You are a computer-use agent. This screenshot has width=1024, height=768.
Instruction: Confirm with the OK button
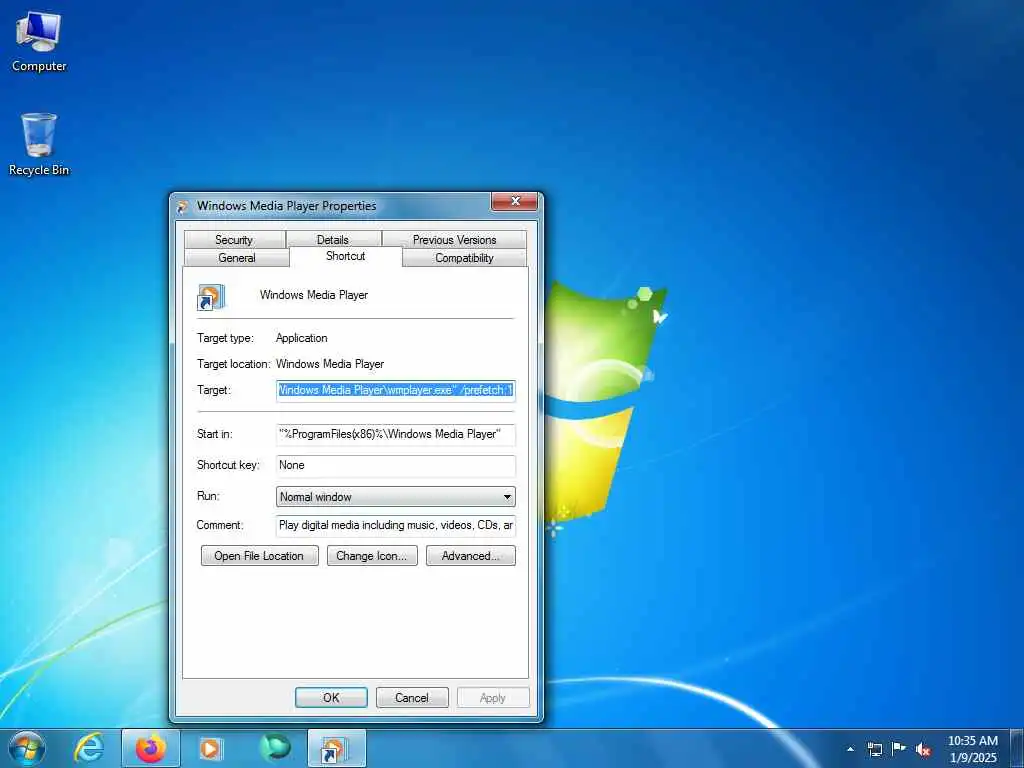331,697
